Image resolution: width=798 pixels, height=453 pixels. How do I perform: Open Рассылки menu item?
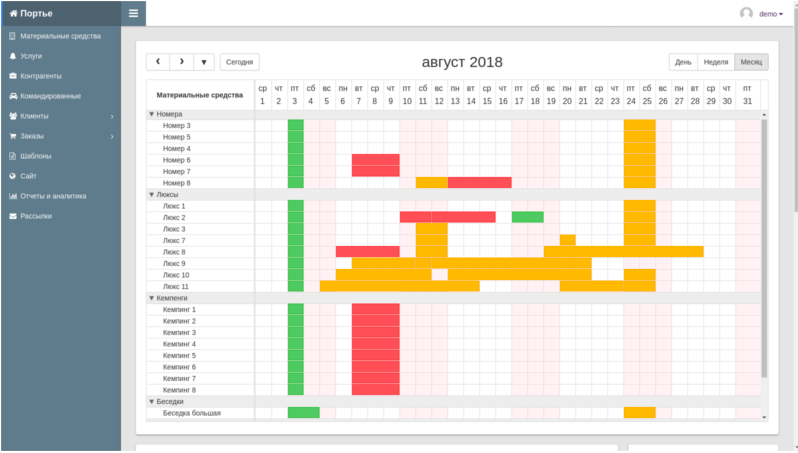click(61, 216)
